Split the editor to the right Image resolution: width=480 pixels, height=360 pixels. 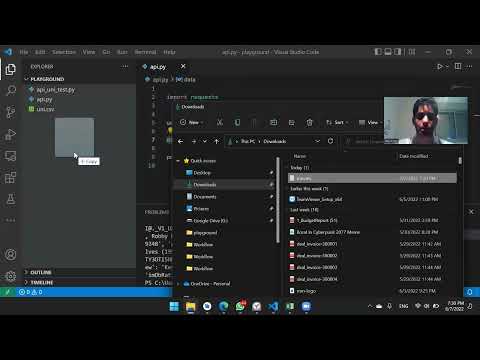(458, 66)
